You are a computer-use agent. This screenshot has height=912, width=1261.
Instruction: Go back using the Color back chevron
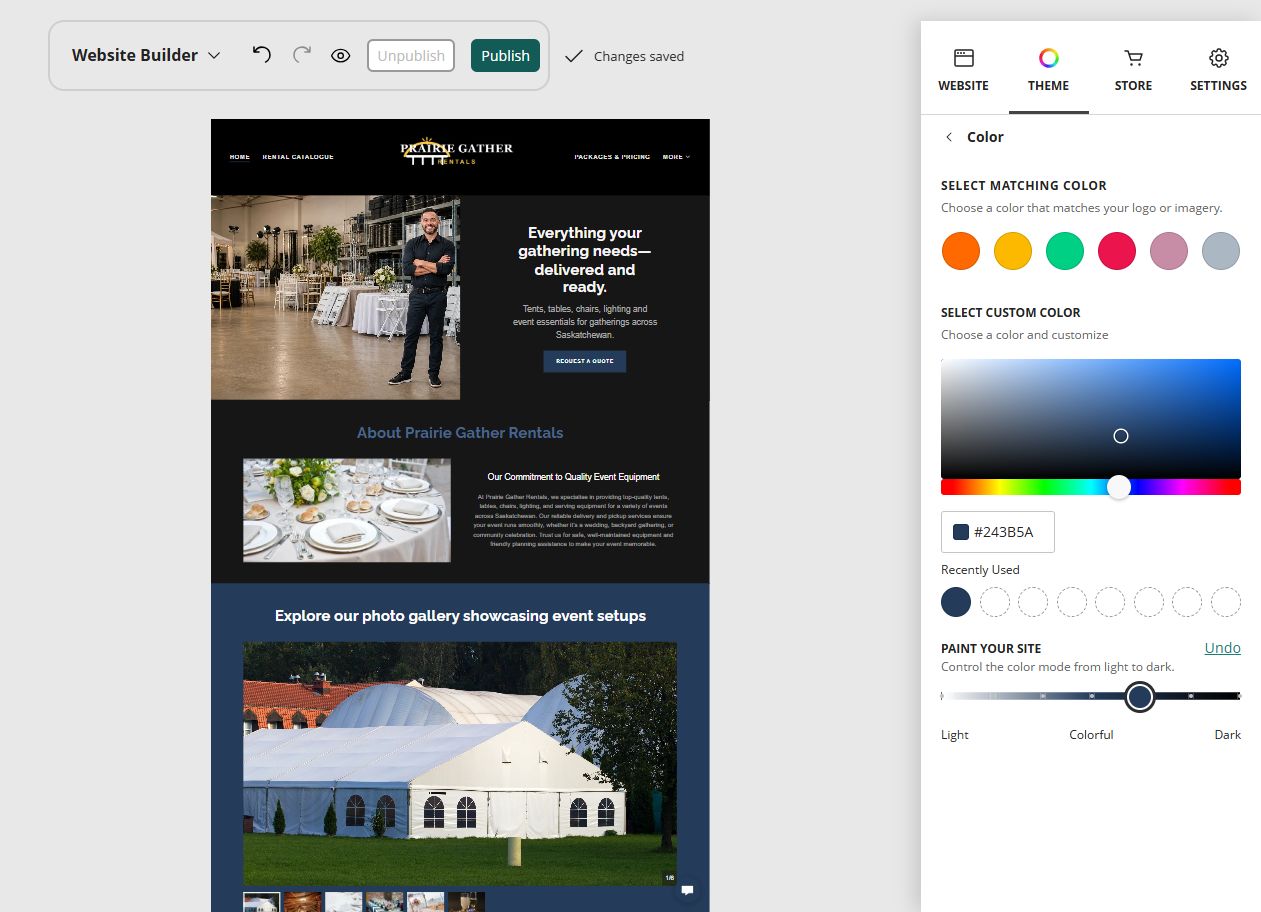(x=949, y=137)
